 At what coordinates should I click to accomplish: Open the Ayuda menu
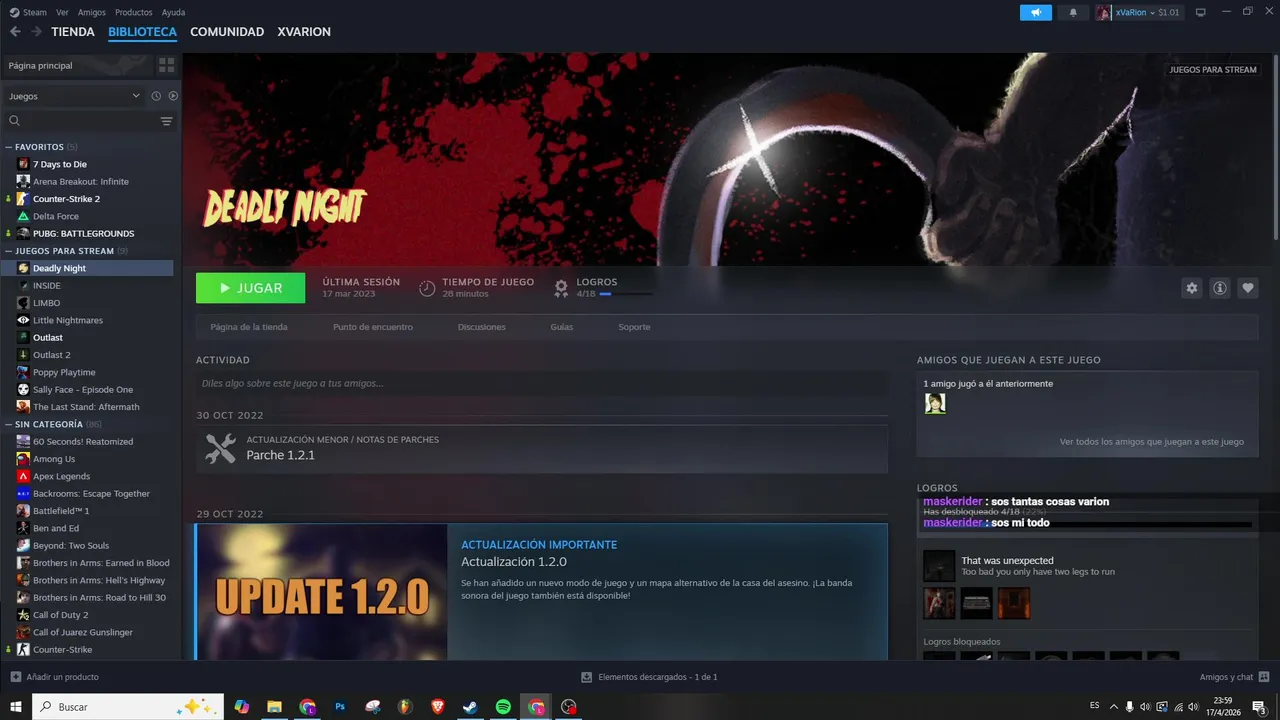(x=173, y=12)
